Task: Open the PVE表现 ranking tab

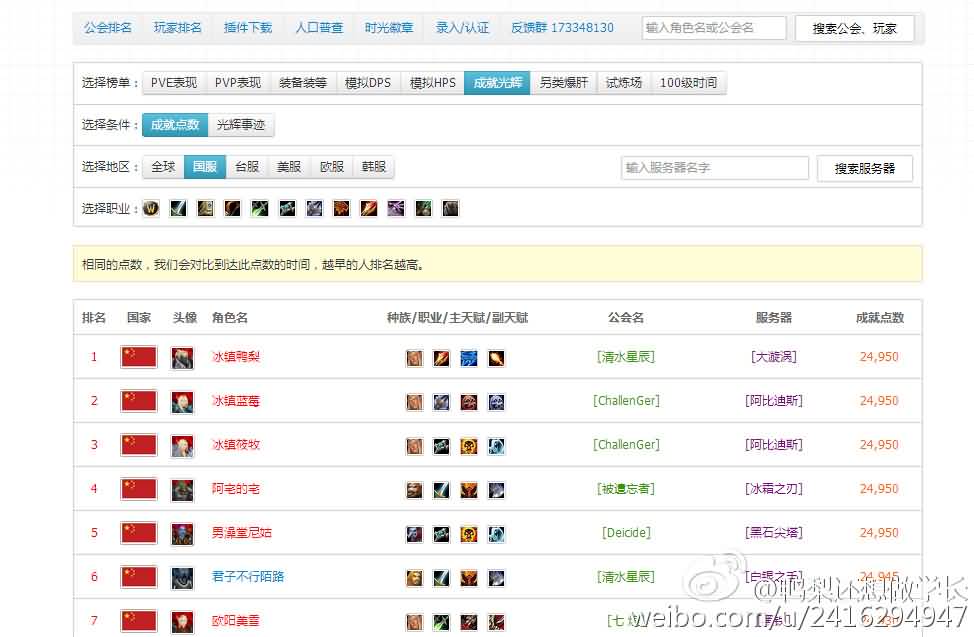Action: pos(174,83)
